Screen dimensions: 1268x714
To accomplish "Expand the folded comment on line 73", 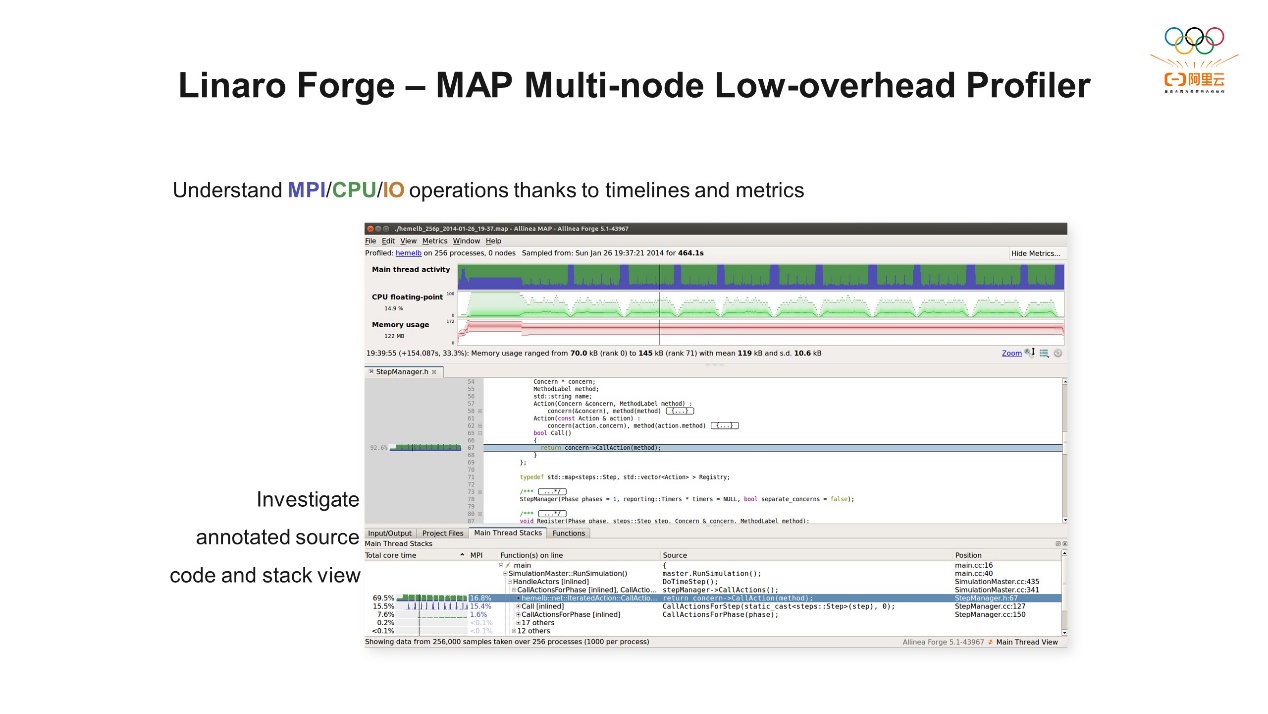I will pyautogui.click(x=552, y=492).
